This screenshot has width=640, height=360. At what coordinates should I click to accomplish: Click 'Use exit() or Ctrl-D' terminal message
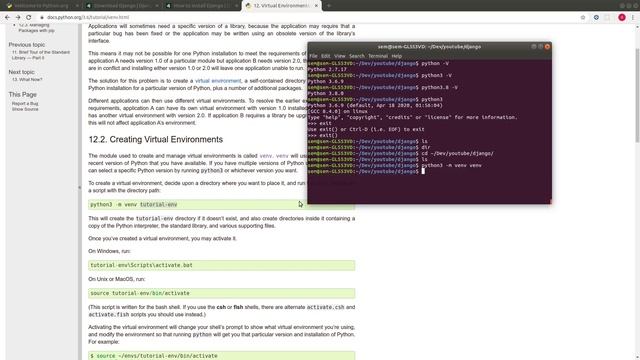click(x=366, y=129)
